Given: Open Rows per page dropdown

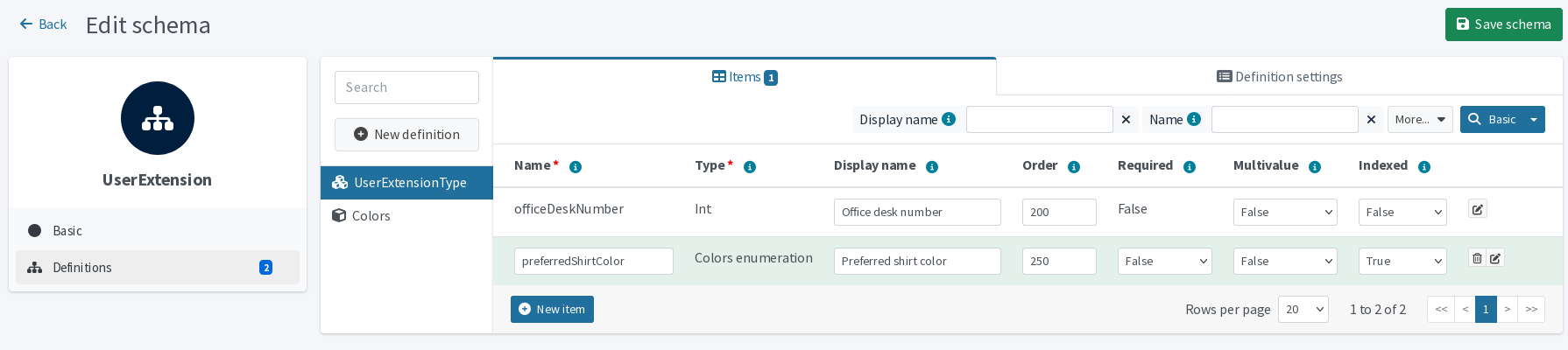Looking at the screenshot, I should [x=1303, y=309].
